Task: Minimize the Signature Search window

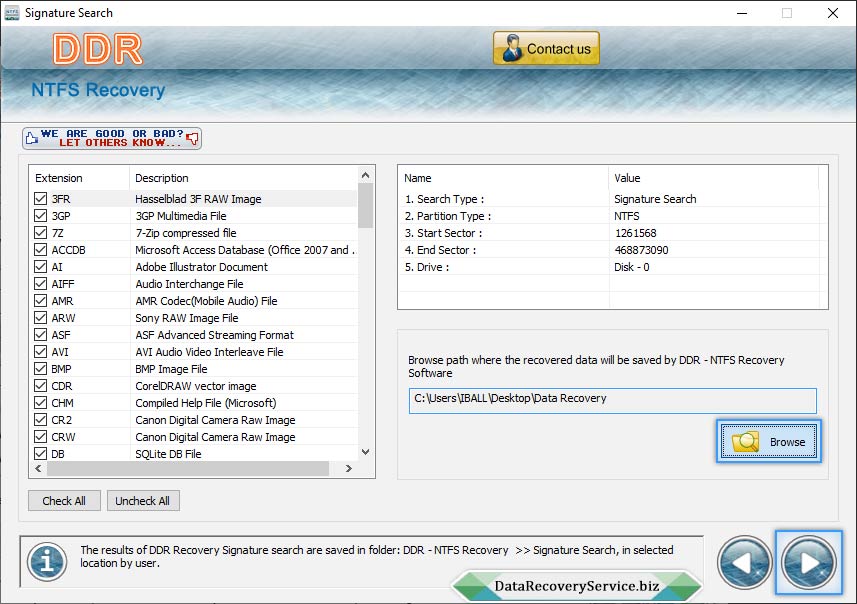Action: [x=742, y=13]
